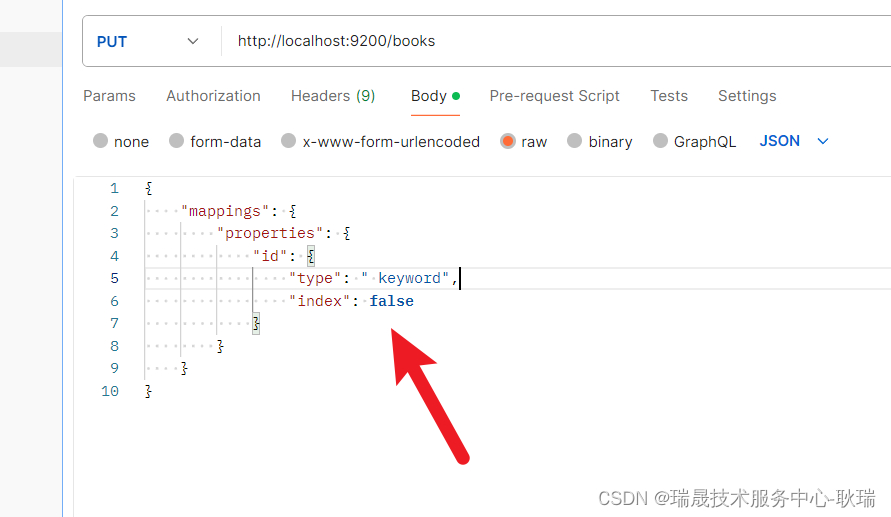
Task: Select the Body tab
Action: [435, 96]
